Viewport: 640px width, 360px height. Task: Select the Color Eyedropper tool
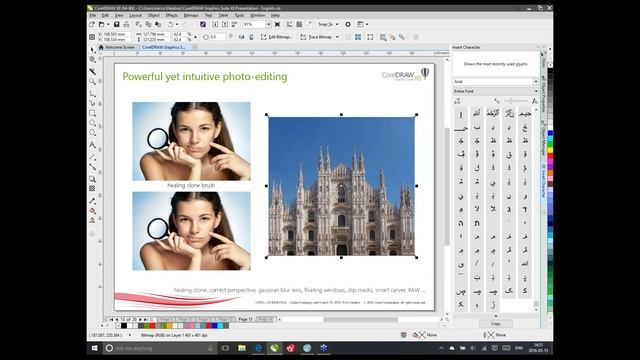point(93,201)
